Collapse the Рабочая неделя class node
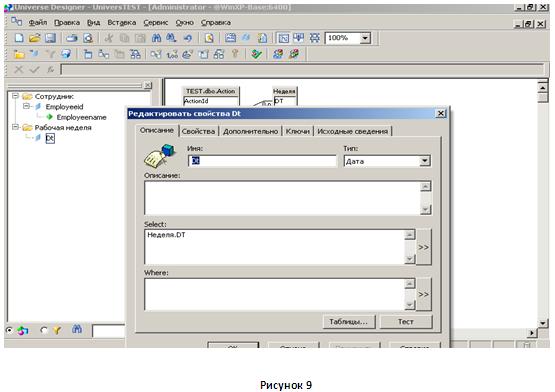This screenshot has height=392, width=555. (15, 127)
